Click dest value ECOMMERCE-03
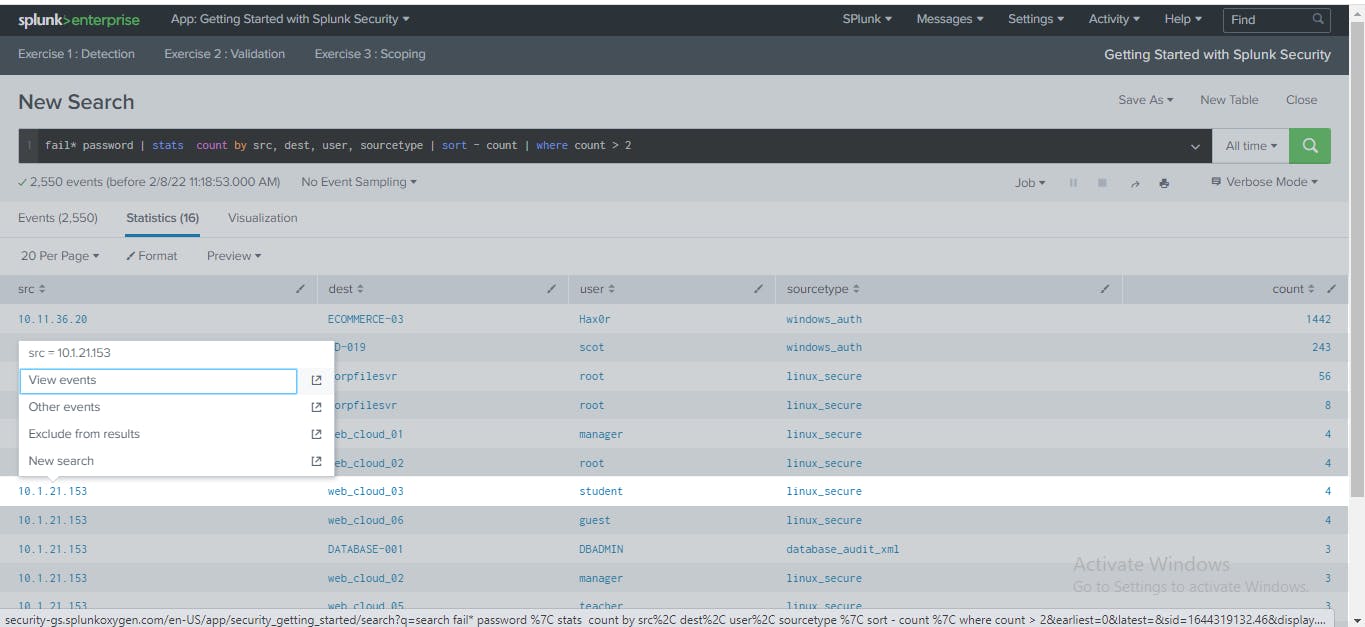This screenshot has width=1365, height=627. 366,320
